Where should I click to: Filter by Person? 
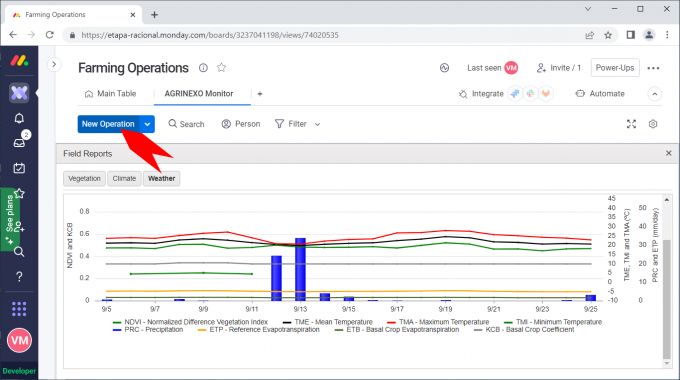[241, 124]
